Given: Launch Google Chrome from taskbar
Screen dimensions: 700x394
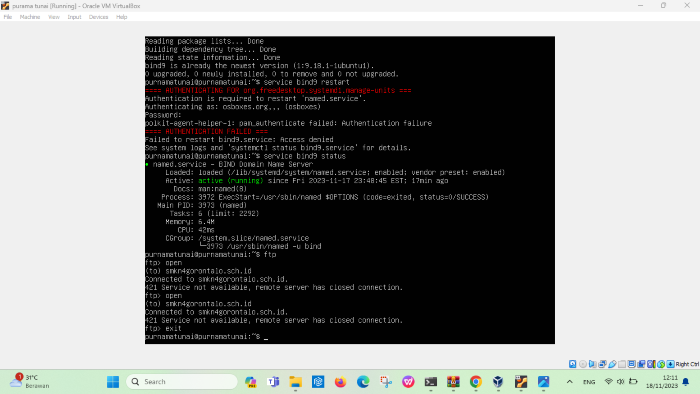Looking at the screenshot, I should click(x=476, y=382).
